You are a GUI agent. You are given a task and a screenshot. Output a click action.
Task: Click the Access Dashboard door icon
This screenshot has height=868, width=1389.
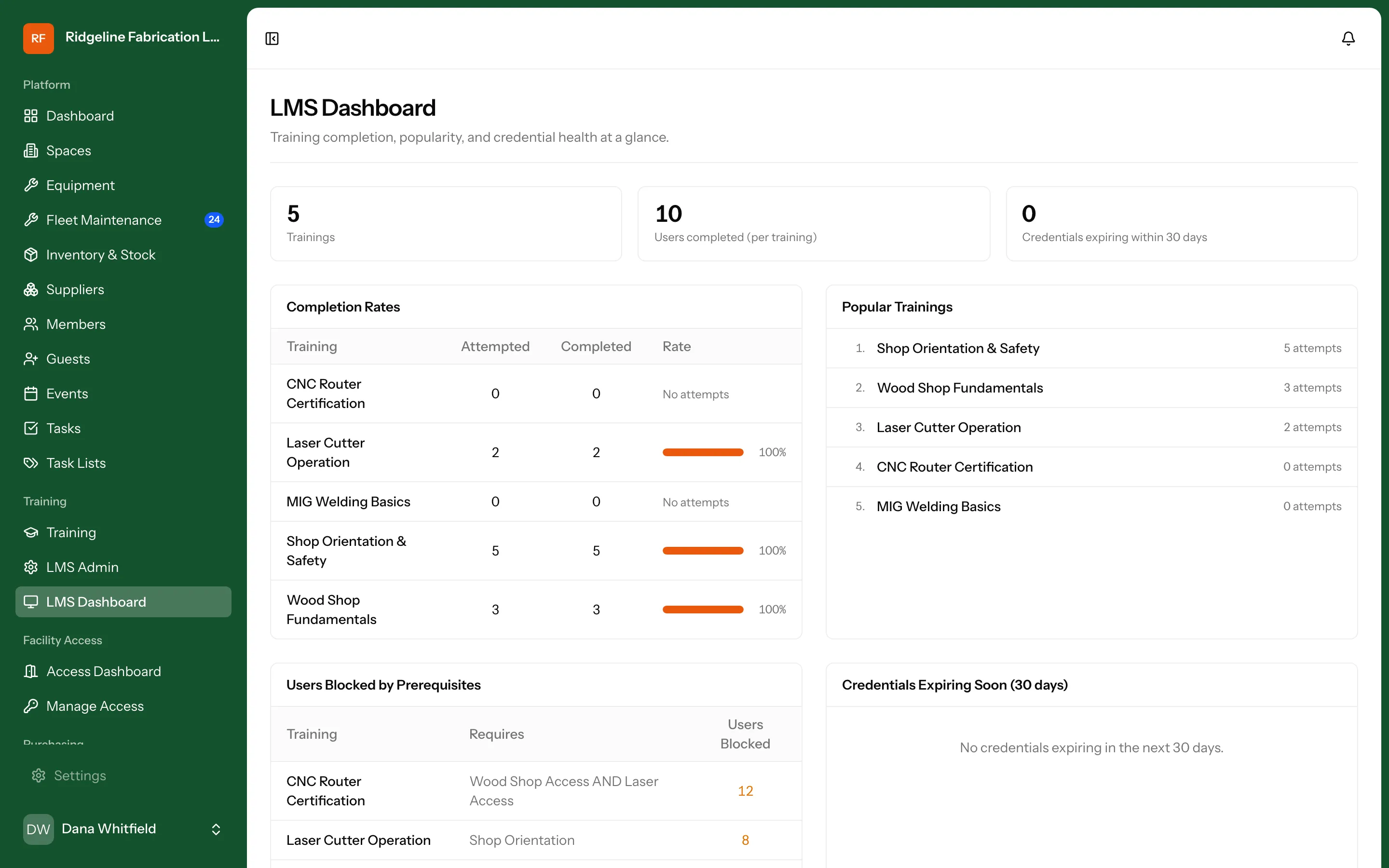31,671
